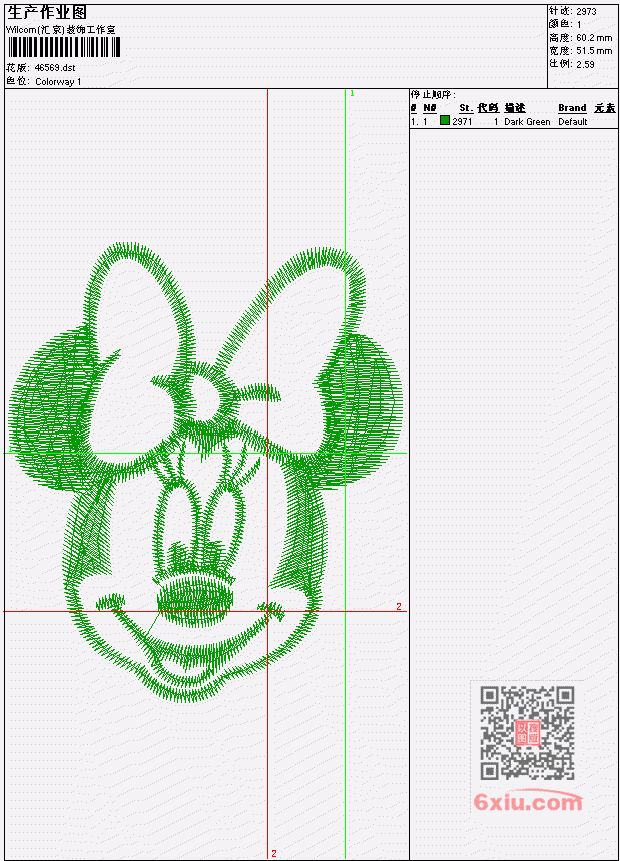Click the 'Default' brand cell
The image size is (620, 861).
pos(573,121)
